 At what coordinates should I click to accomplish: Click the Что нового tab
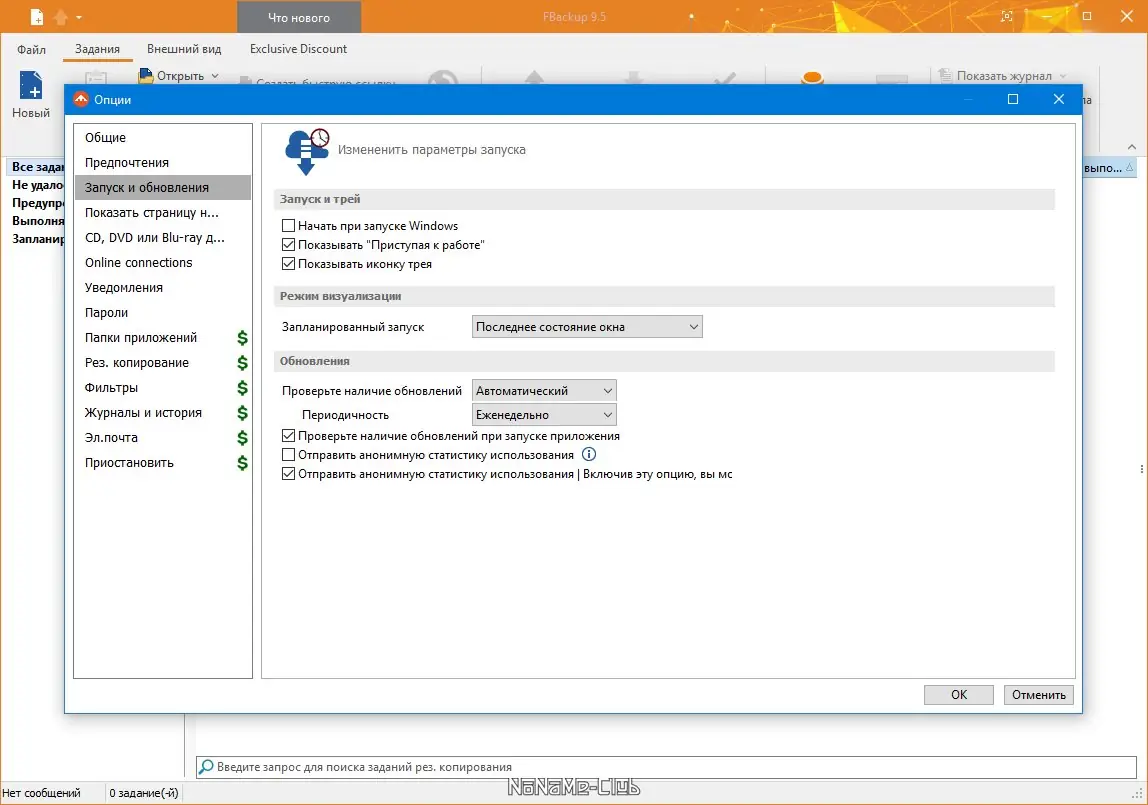(299, 17)
